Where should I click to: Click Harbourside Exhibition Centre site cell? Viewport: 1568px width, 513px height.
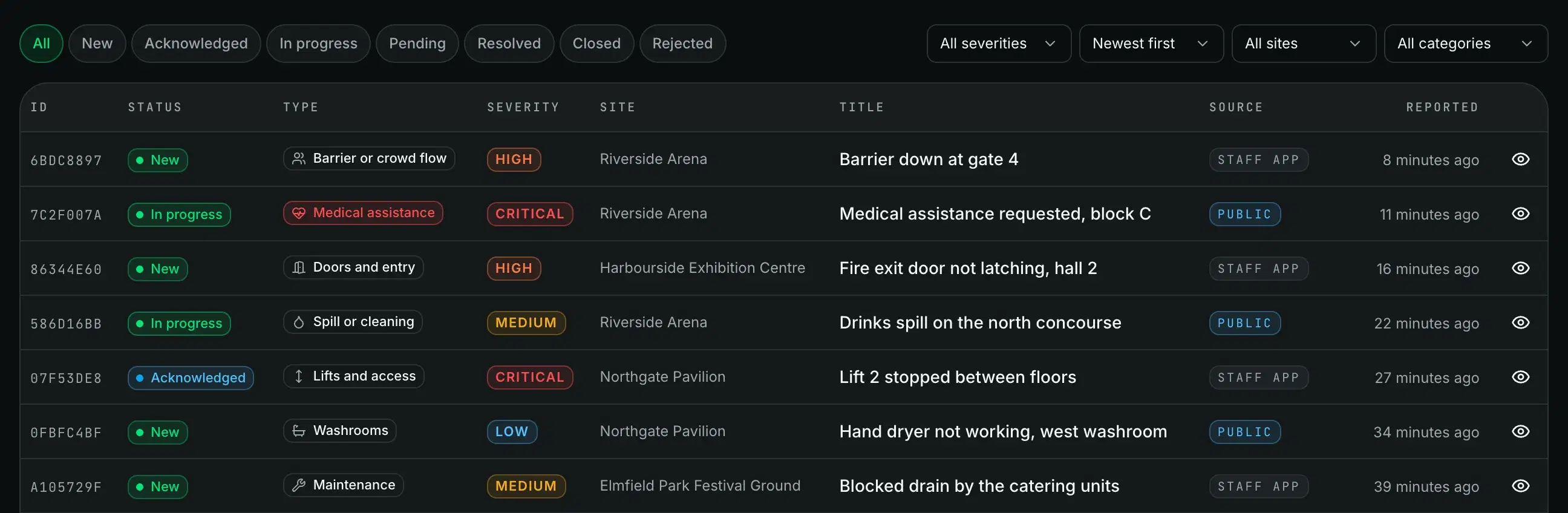tap(702, 268)
